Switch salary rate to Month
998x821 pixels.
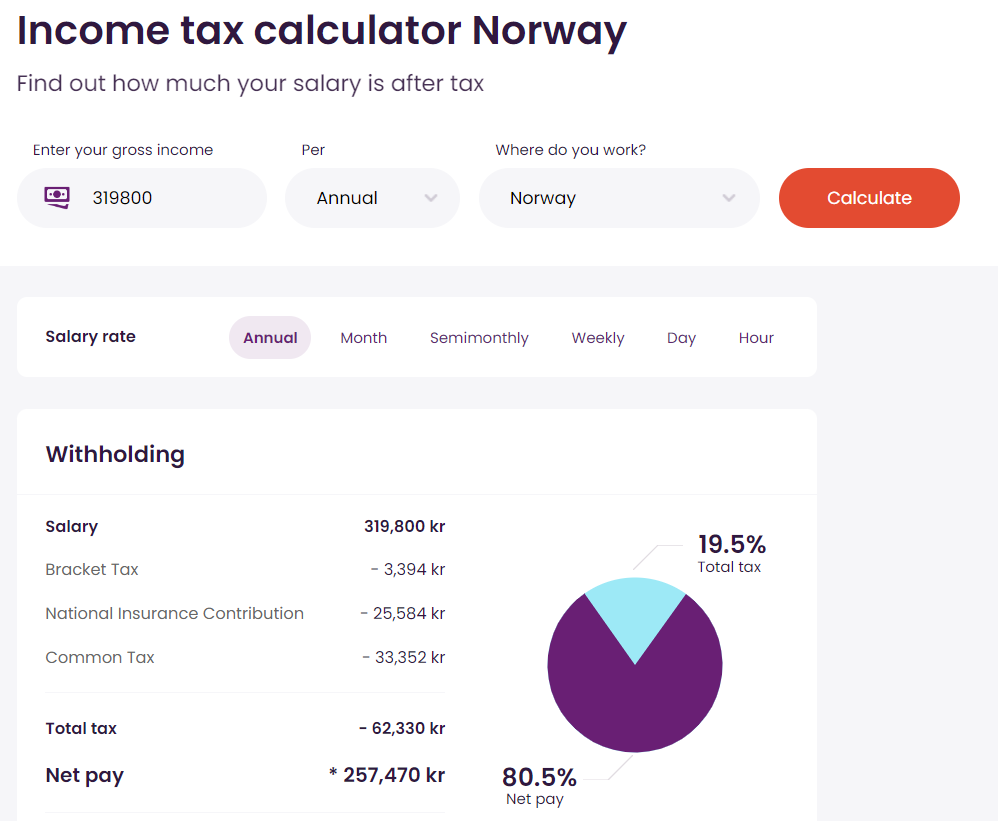tap(363, 338)
